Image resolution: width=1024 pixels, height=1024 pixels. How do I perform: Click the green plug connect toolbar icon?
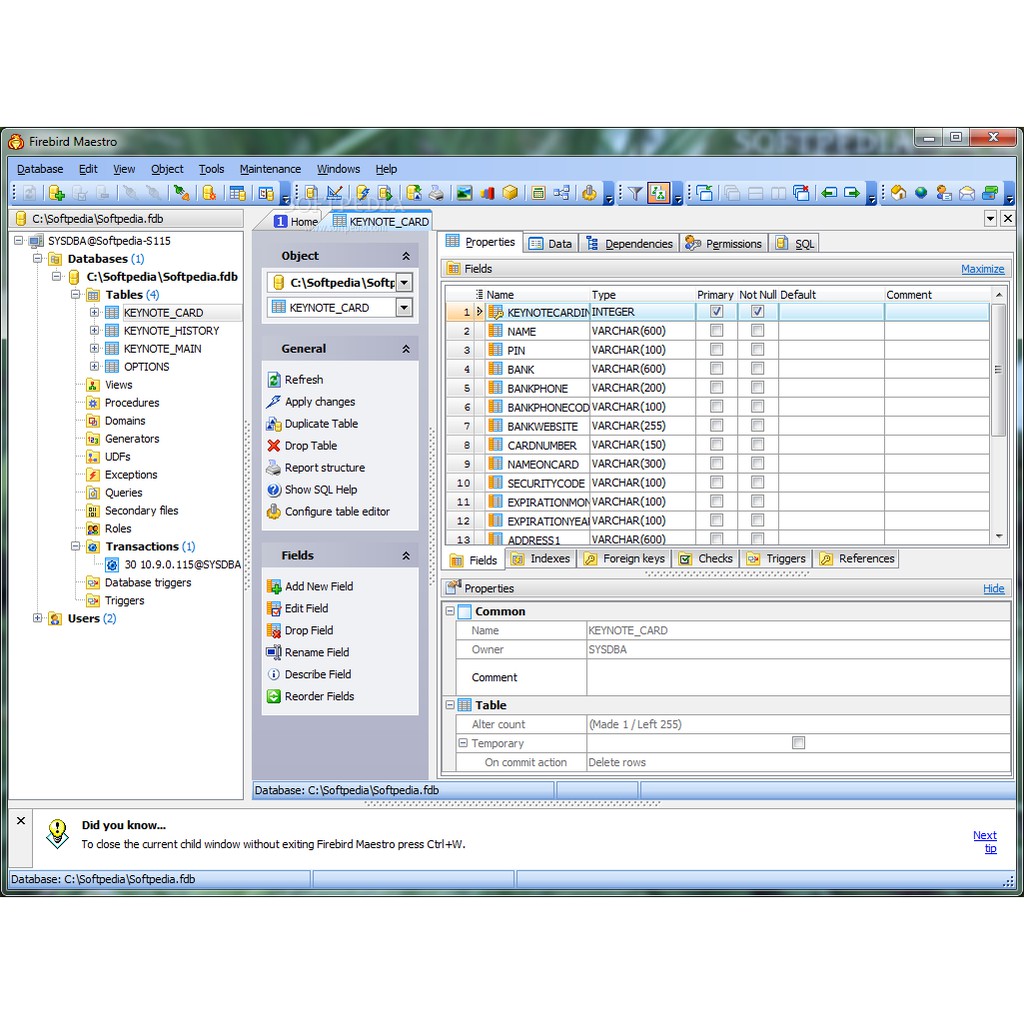click(x=182, y=193)
